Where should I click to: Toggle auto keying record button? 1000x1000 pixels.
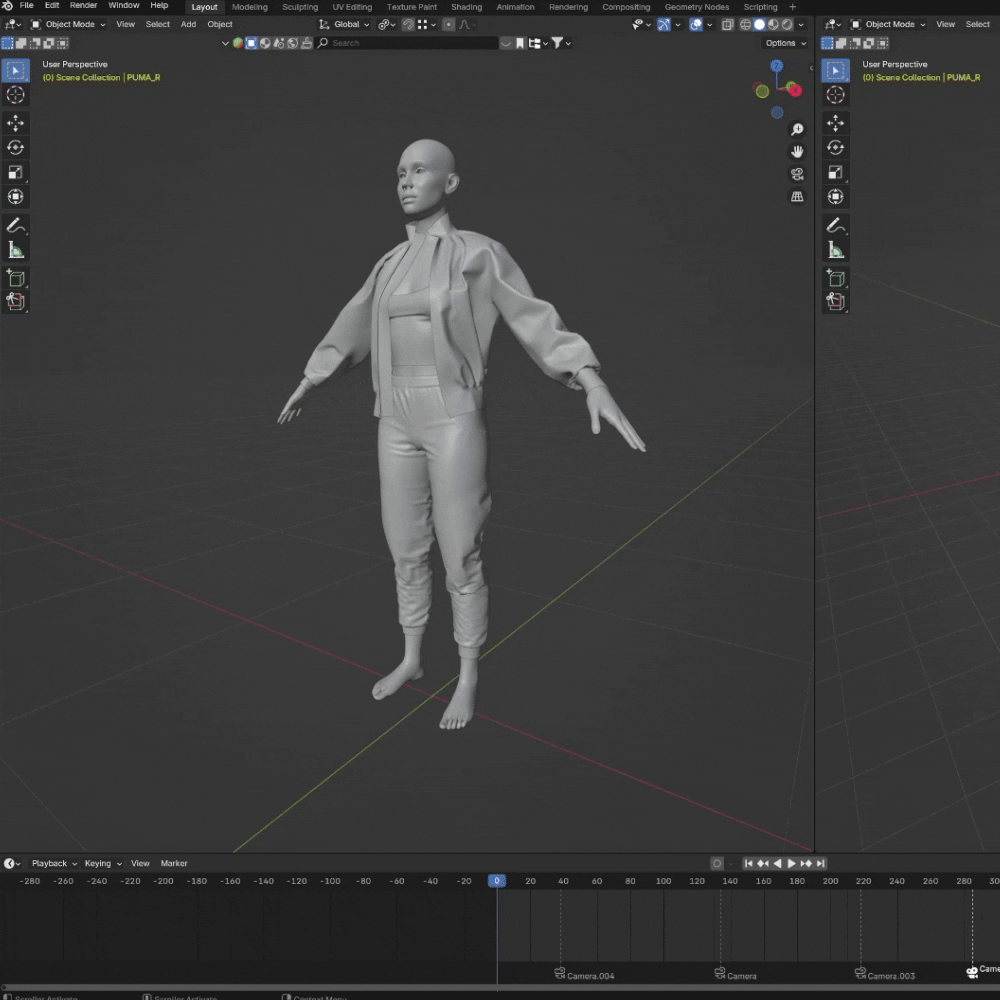coord(717,864)
